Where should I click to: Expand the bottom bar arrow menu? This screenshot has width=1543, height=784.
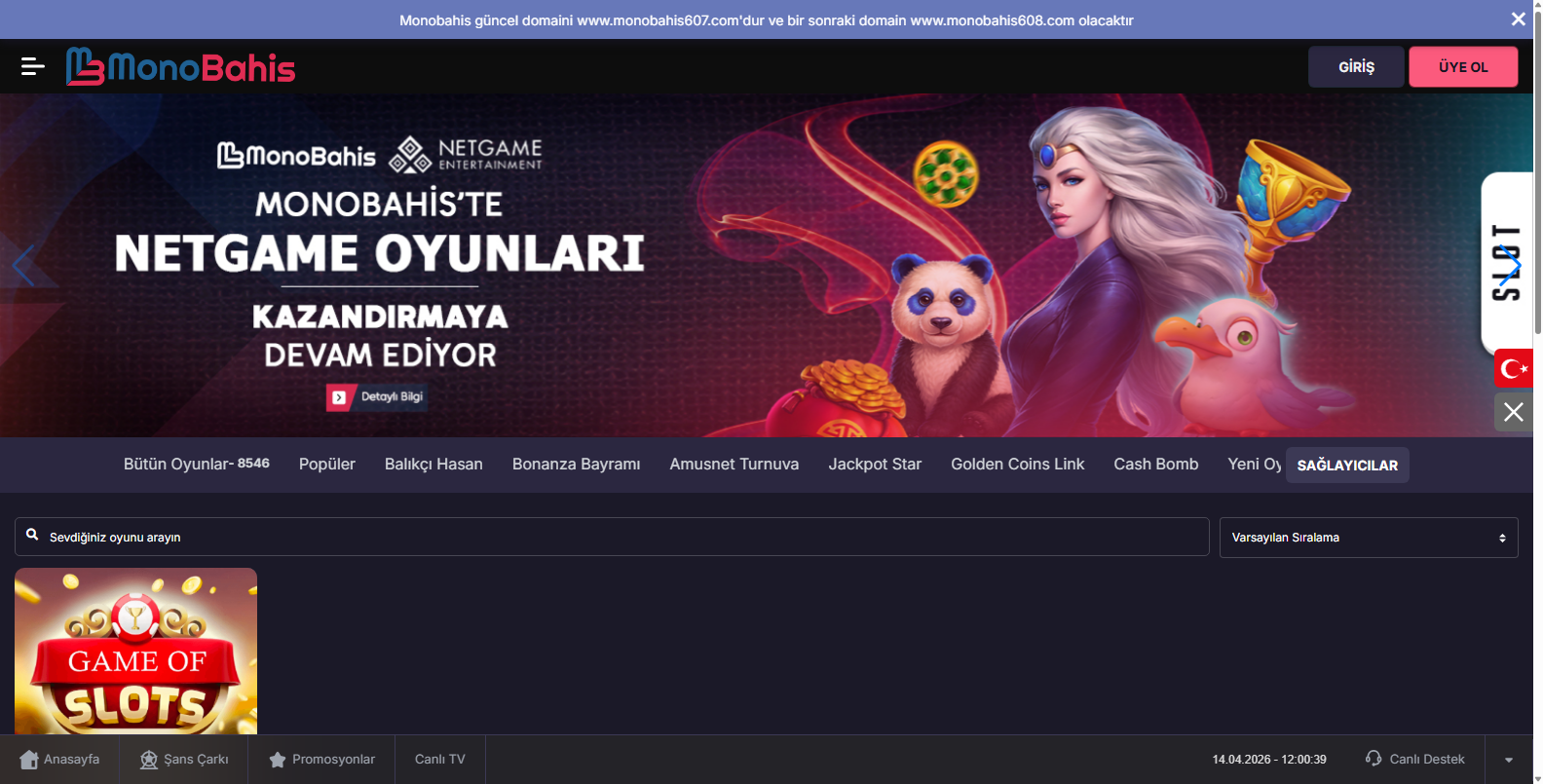[x=1508, y=760]
